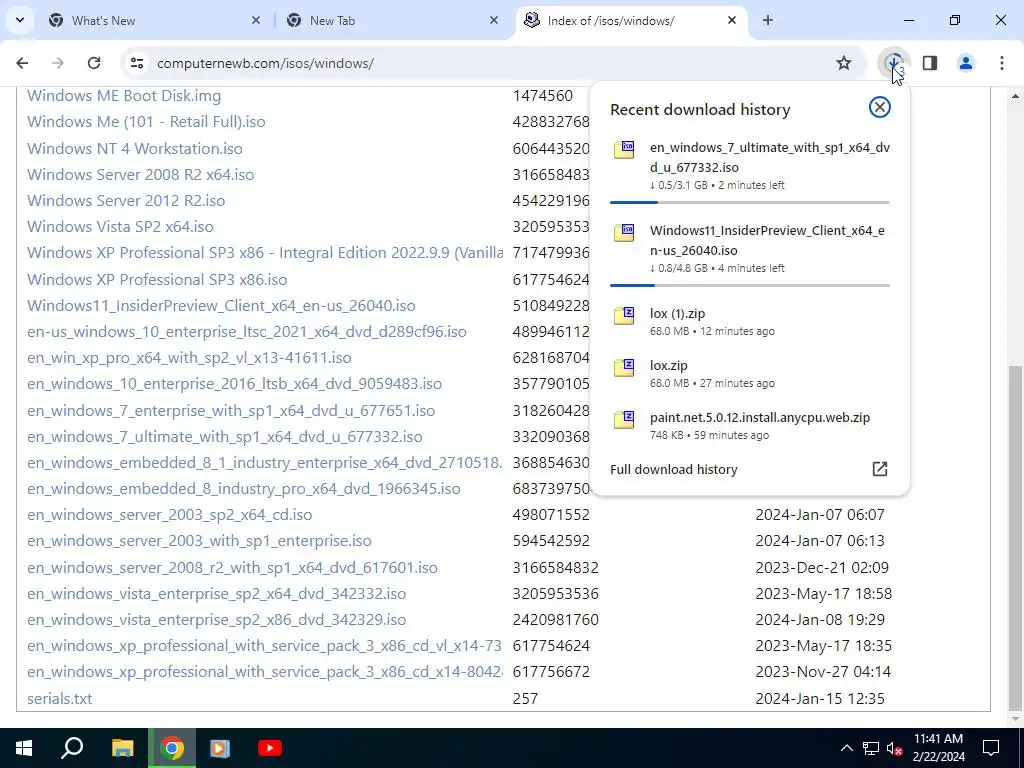This screenshot has height=768, width=1024.
Task: Open lox (1).zip from download history
Action: click(677, 313)
